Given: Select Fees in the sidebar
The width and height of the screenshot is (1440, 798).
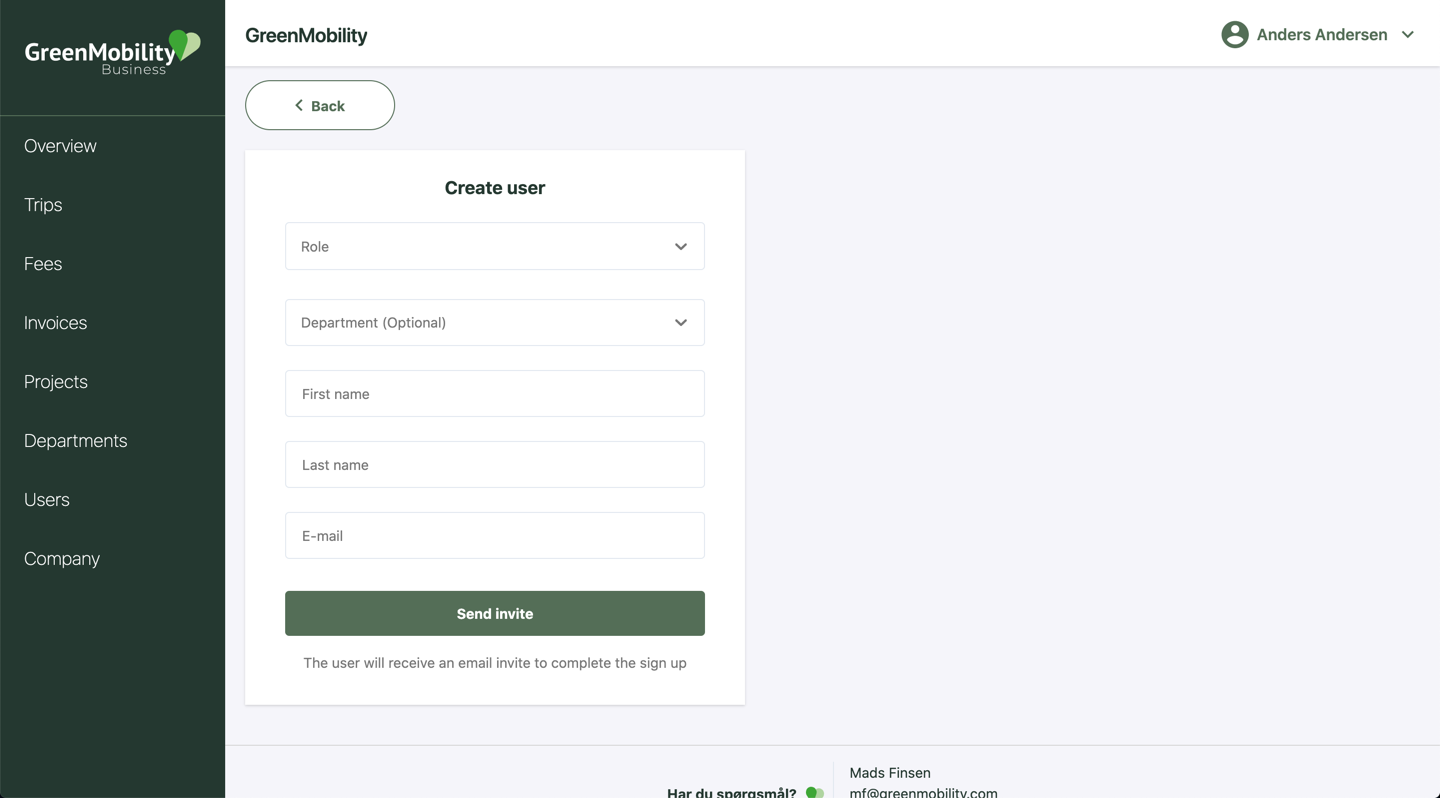Looking at the screenshot, I should [x=43, y=264].
